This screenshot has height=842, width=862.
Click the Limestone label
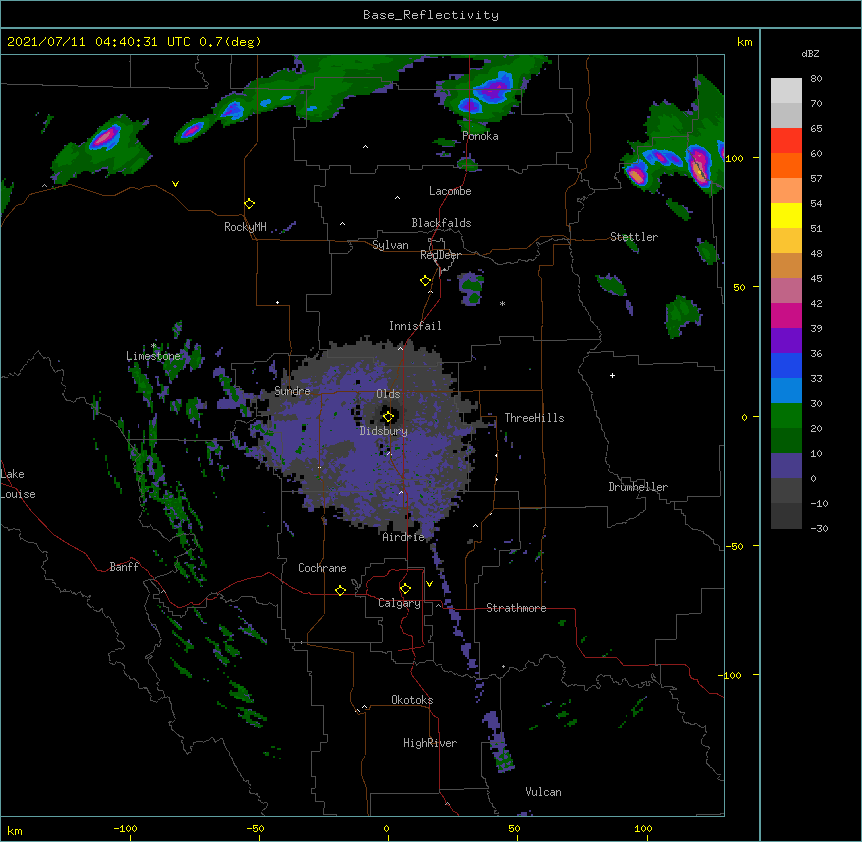tap(153, 356)
